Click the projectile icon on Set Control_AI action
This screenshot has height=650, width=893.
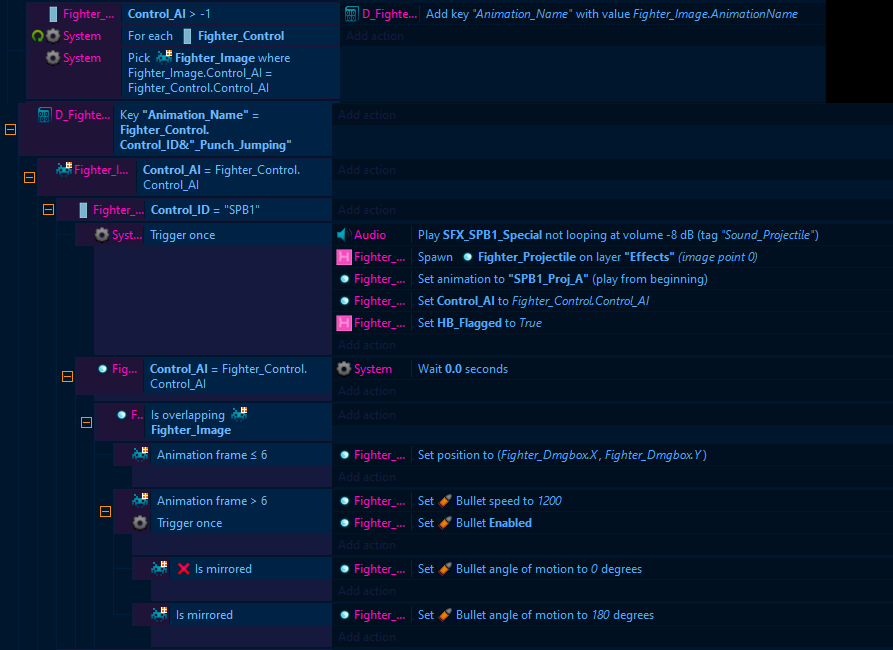tap(345, 301)
